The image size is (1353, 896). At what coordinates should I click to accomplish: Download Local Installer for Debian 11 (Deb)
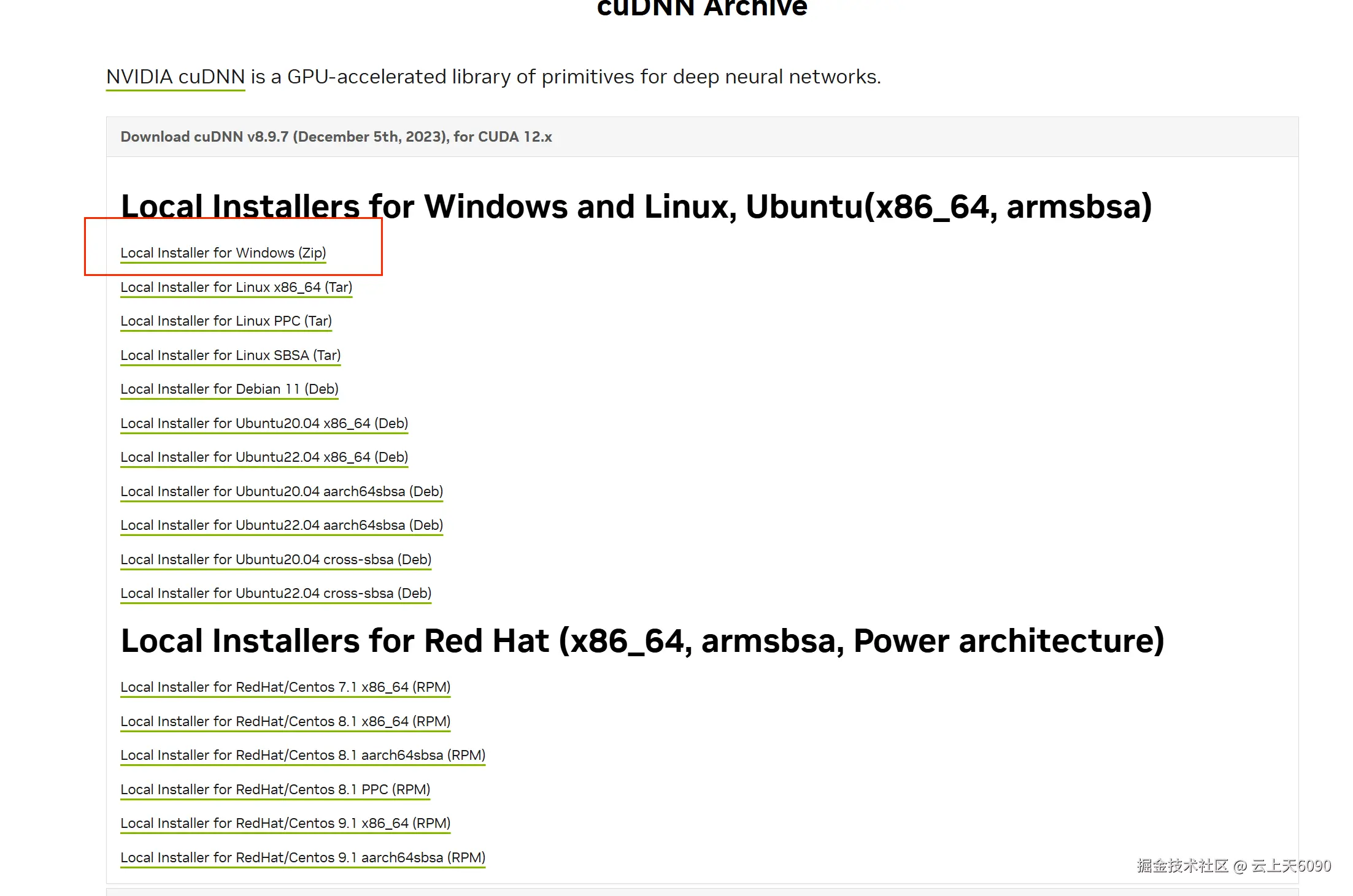pyautogui.click(x=229, y=389)
